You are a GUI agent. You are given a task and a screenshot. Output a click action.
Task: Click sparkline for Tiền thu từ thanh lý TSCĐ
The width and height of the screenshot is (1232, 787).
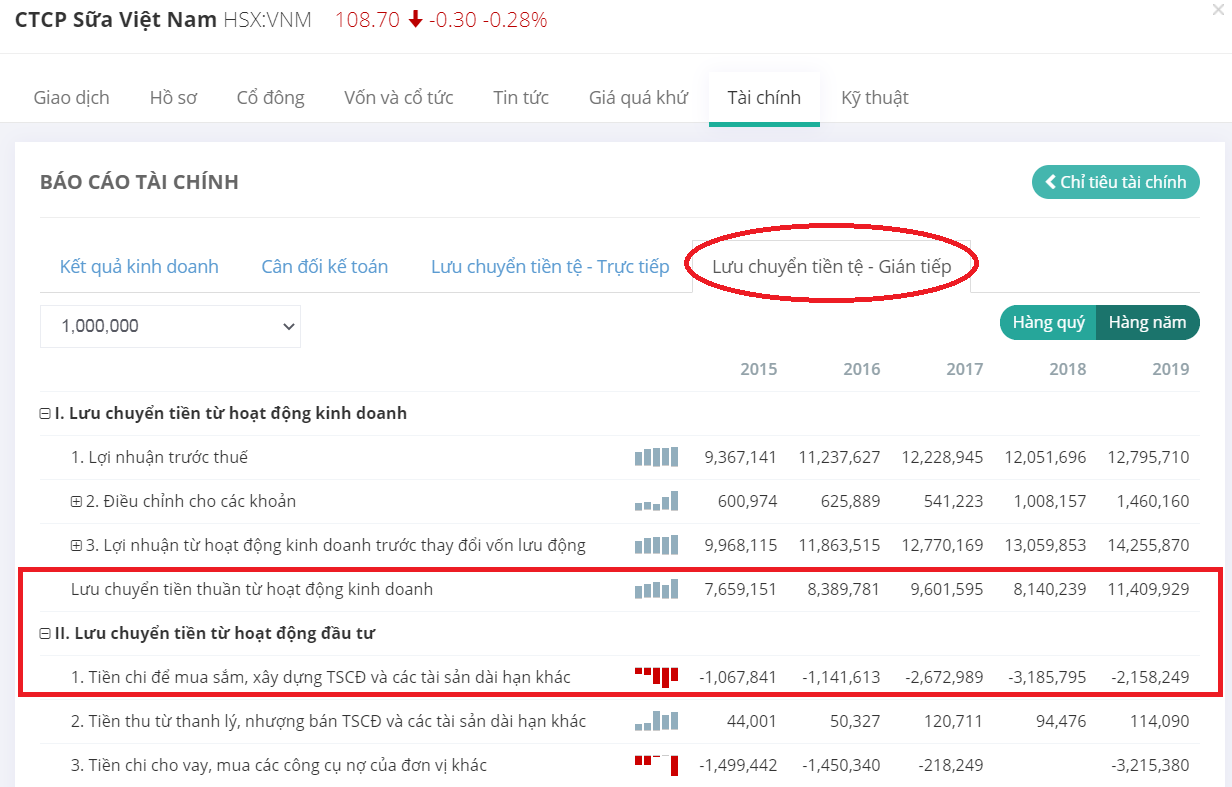(x=656, y=721)
